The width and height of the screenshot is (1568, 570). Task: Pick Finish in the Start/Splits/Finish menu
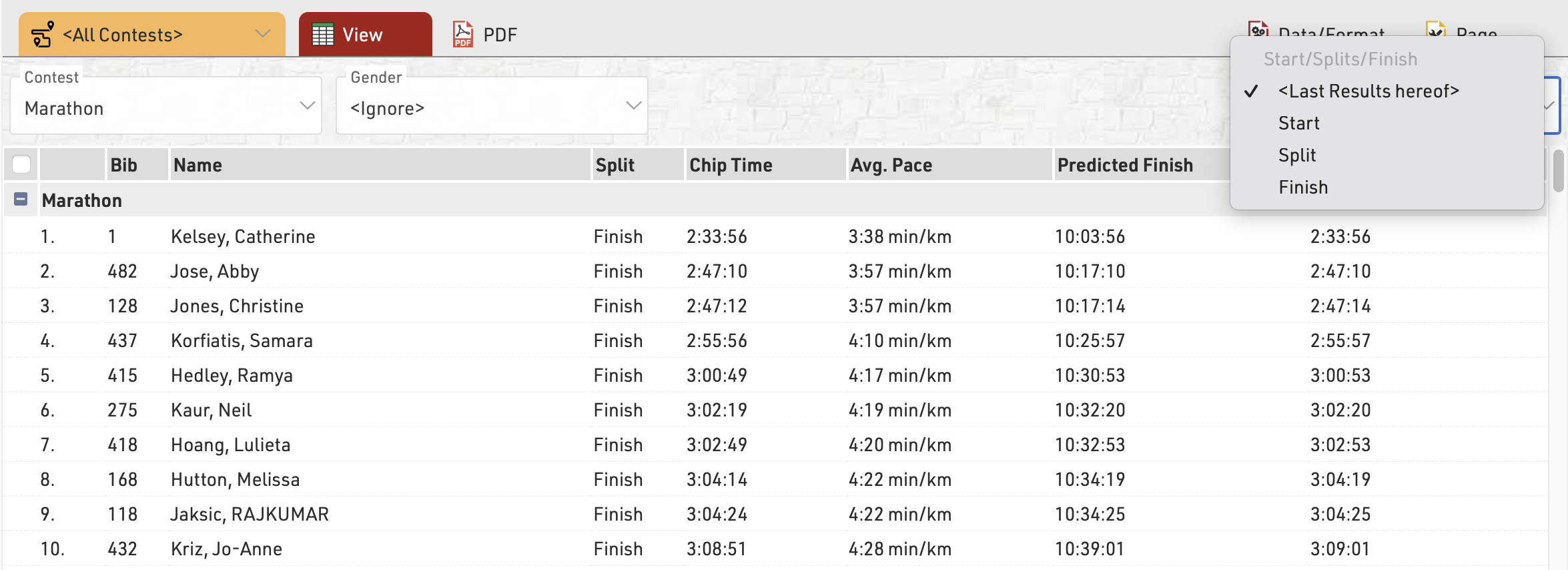[x=1303, y=188]
